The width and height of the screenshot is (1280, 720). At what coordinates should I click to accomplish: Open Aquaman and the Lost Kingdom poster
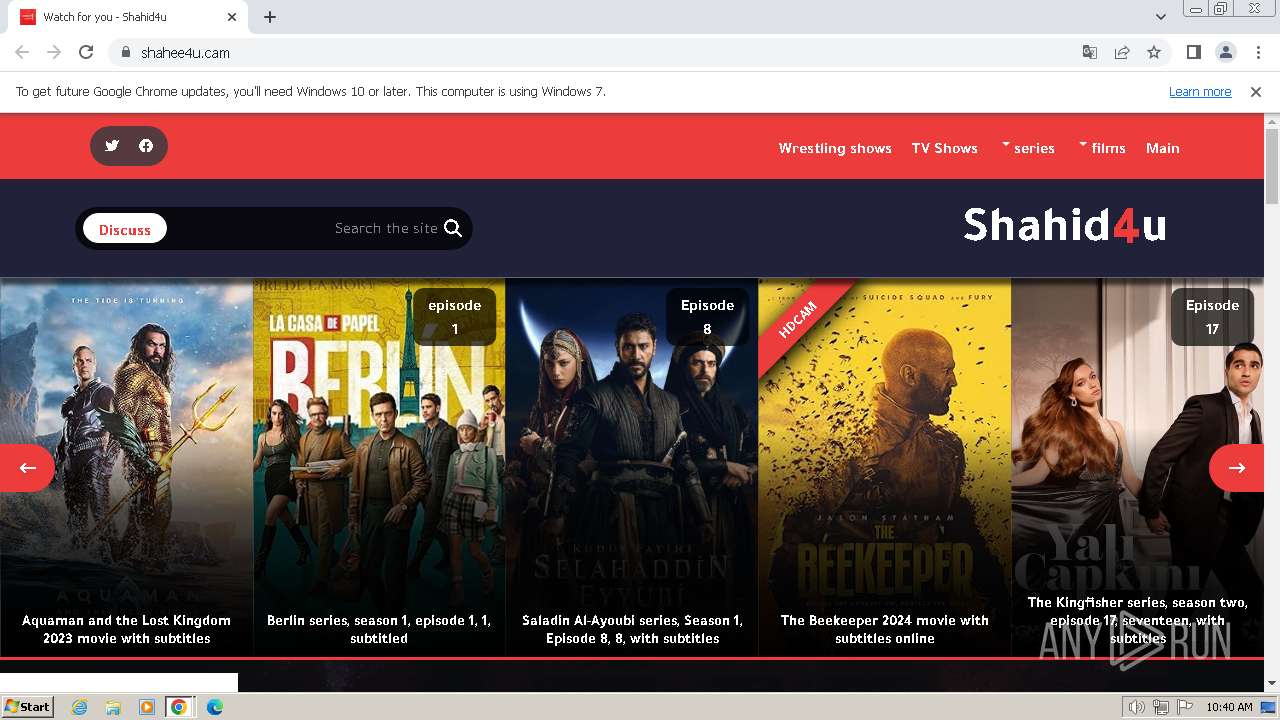coord(126,467)
